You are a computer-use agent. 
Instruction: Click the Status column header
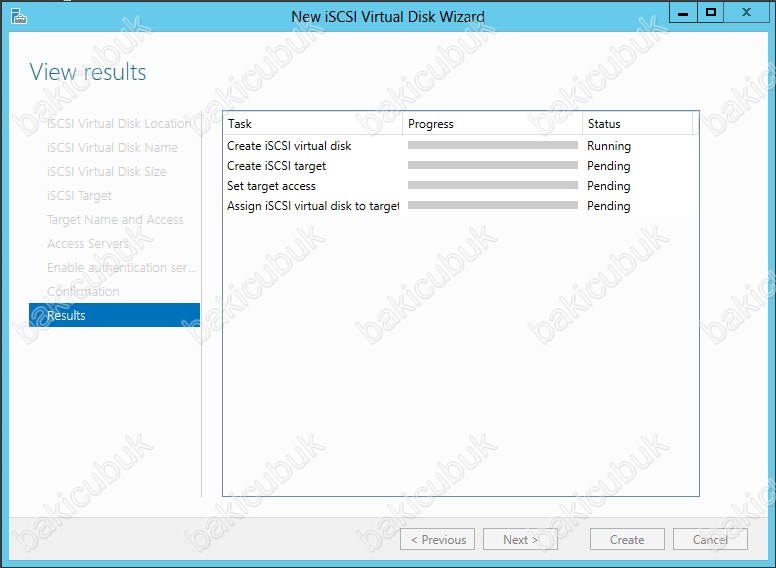coord(637,124)
